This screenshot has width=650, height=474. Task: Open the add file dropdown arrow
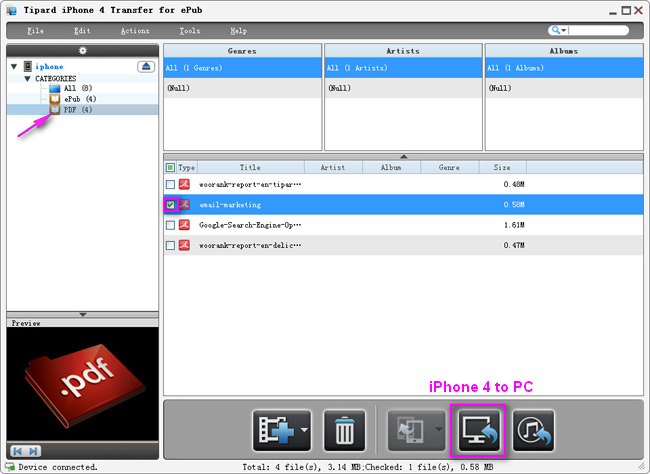coord(305,430)
